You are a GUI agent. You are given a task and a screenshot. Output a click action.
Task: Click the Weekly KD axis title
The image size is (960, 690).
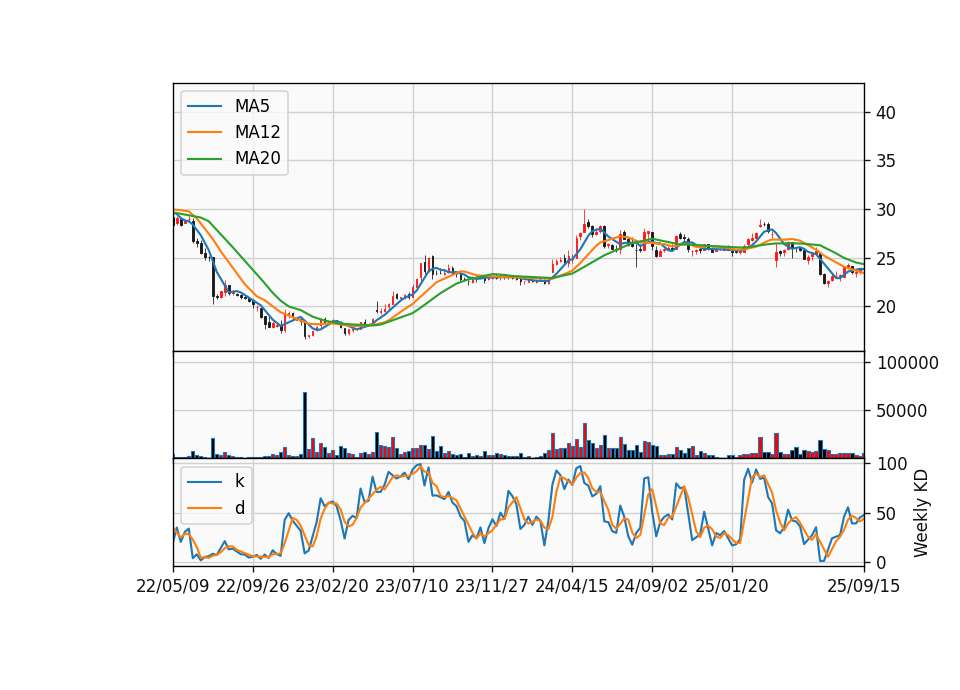pos(921,514)
